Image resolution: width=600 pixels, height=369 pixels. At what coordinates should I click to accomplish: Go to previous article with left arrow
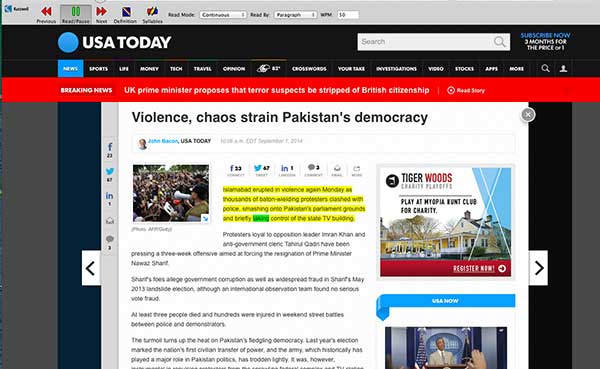[91, 268]
